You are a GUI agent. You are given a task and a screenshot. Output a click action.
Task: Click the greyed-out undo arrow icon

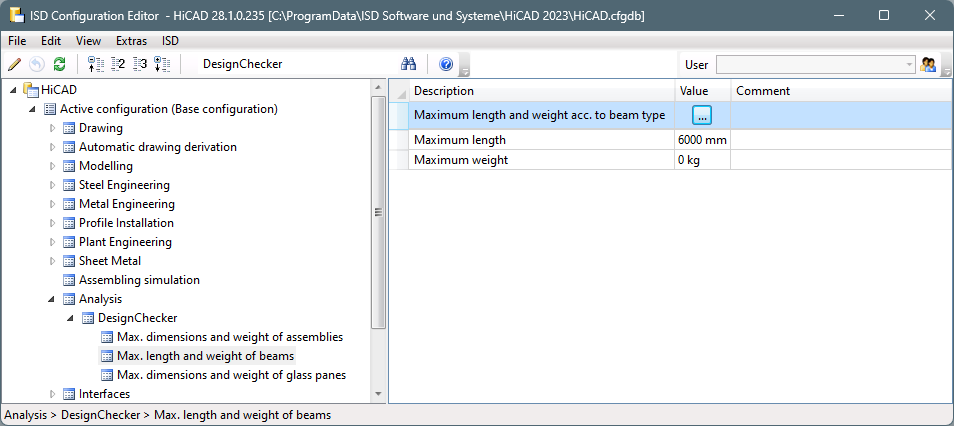point(37,64)
